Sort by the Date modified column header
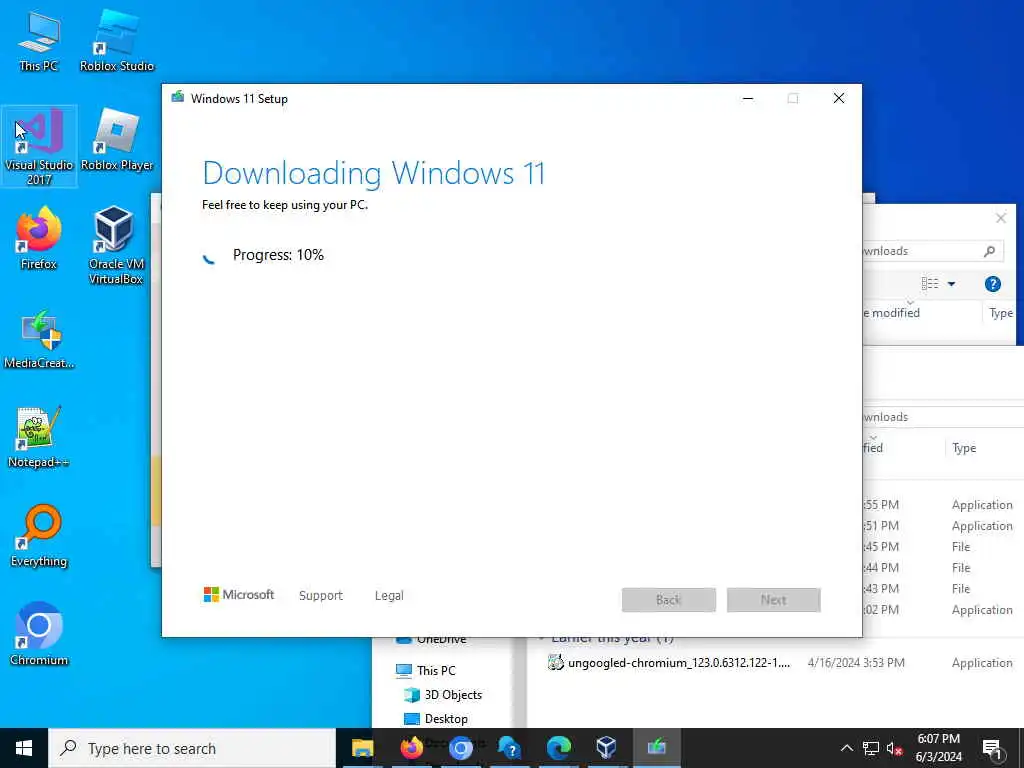This screenshot has width=1024, height=768. click(891, 313)
